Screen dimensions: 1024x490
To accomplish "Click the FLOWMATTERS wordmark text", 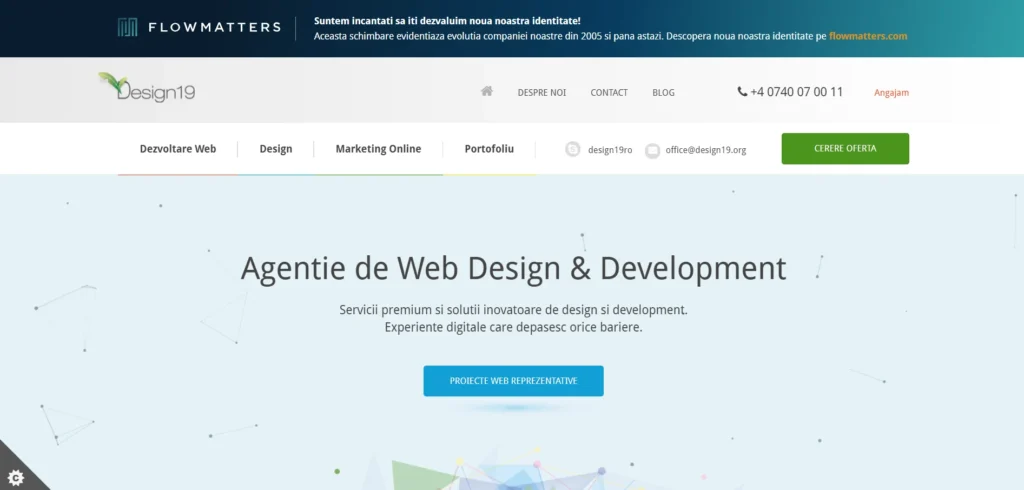I will (214, 27).
